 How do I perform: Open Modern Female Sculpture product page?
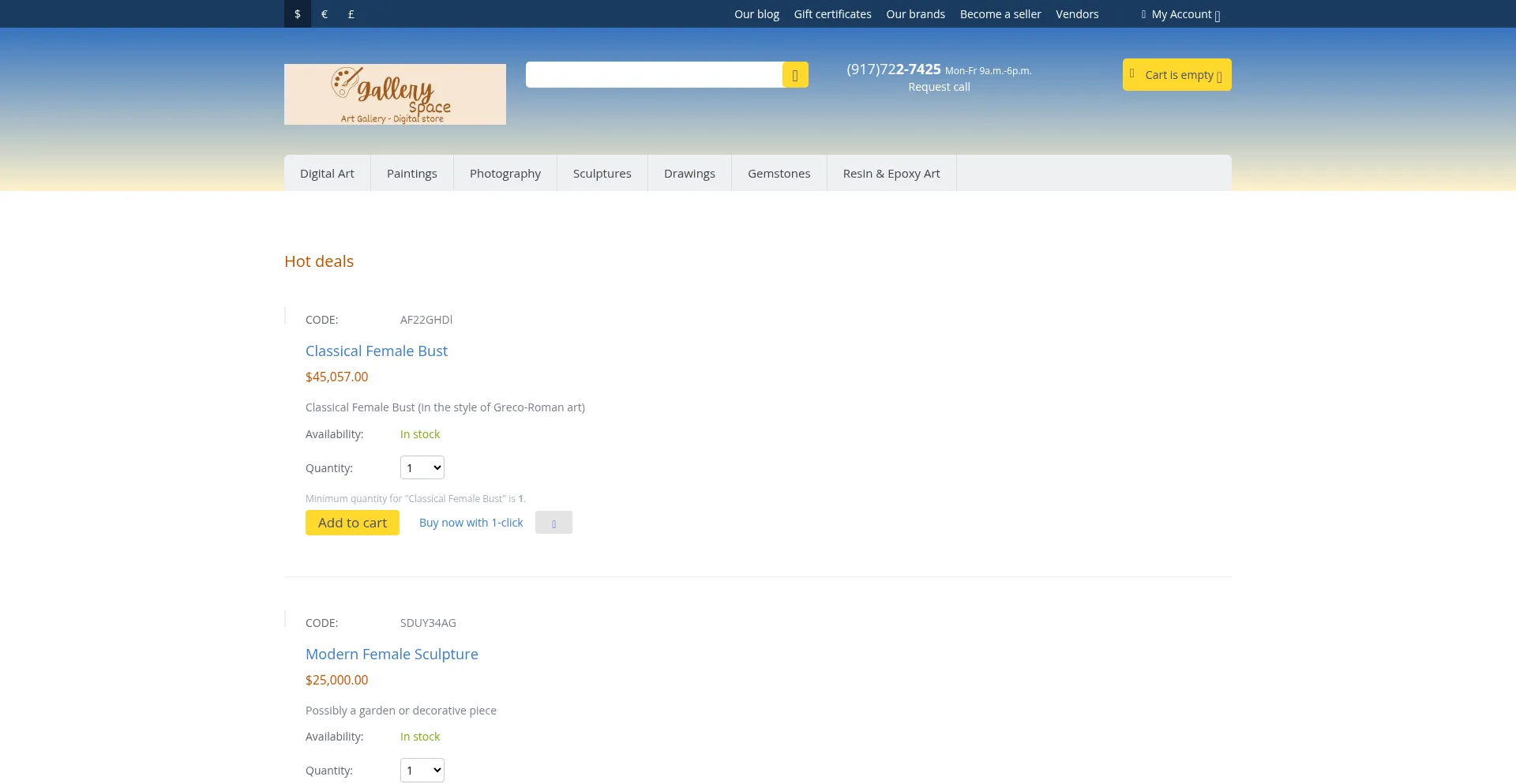click(392, 655)
